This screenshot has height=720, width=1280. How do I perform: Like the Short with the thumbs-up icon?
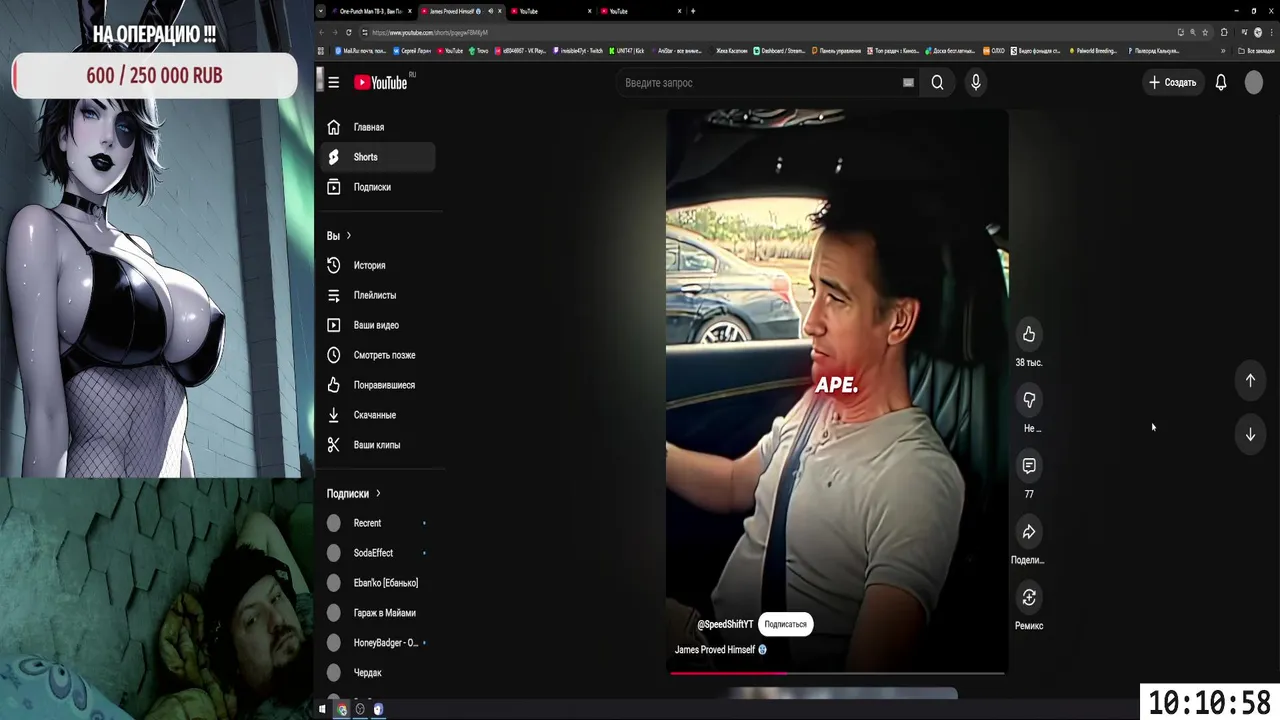point(1029,334)
